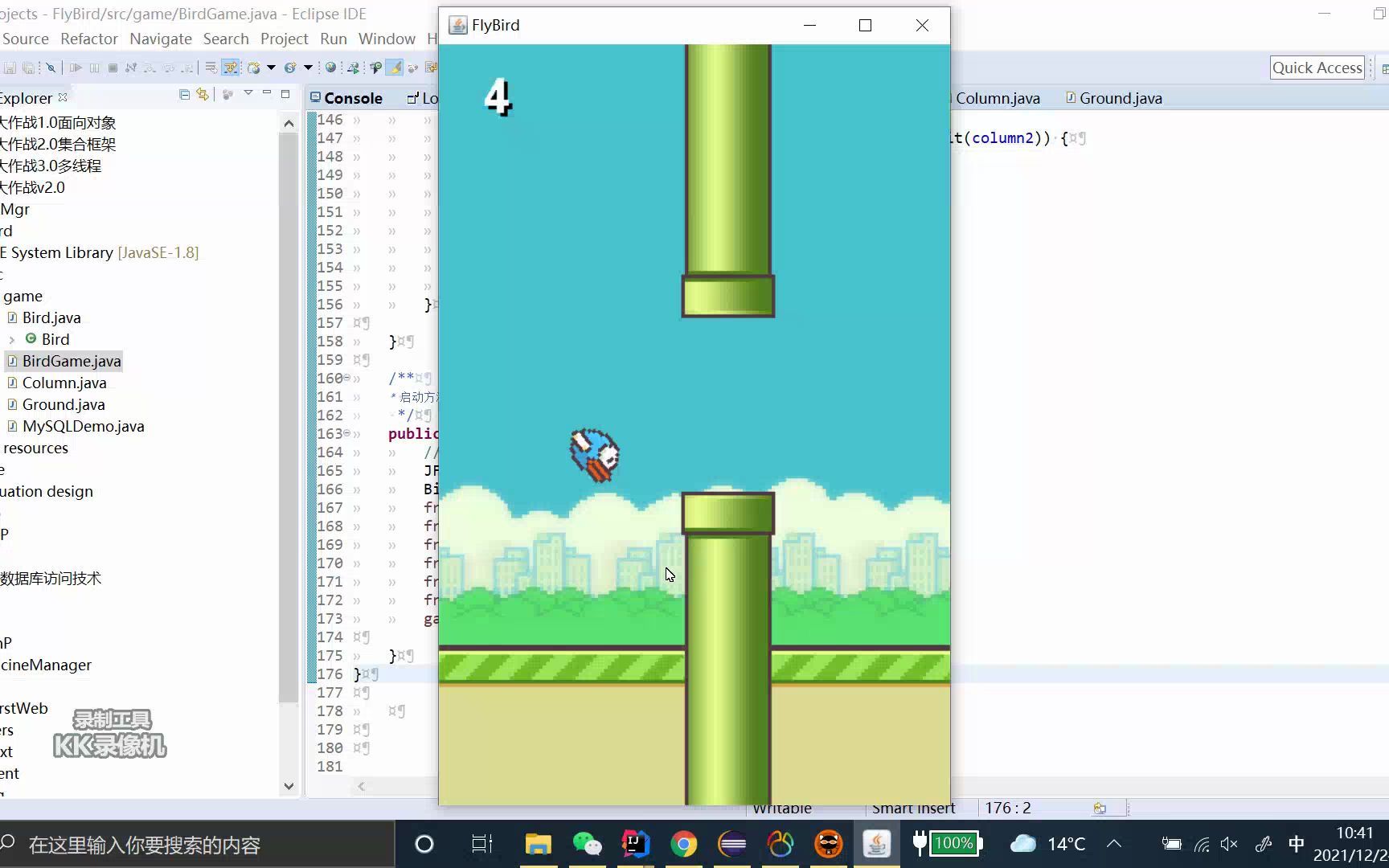Open WeChat from the taskbar

tap(587, 844)
